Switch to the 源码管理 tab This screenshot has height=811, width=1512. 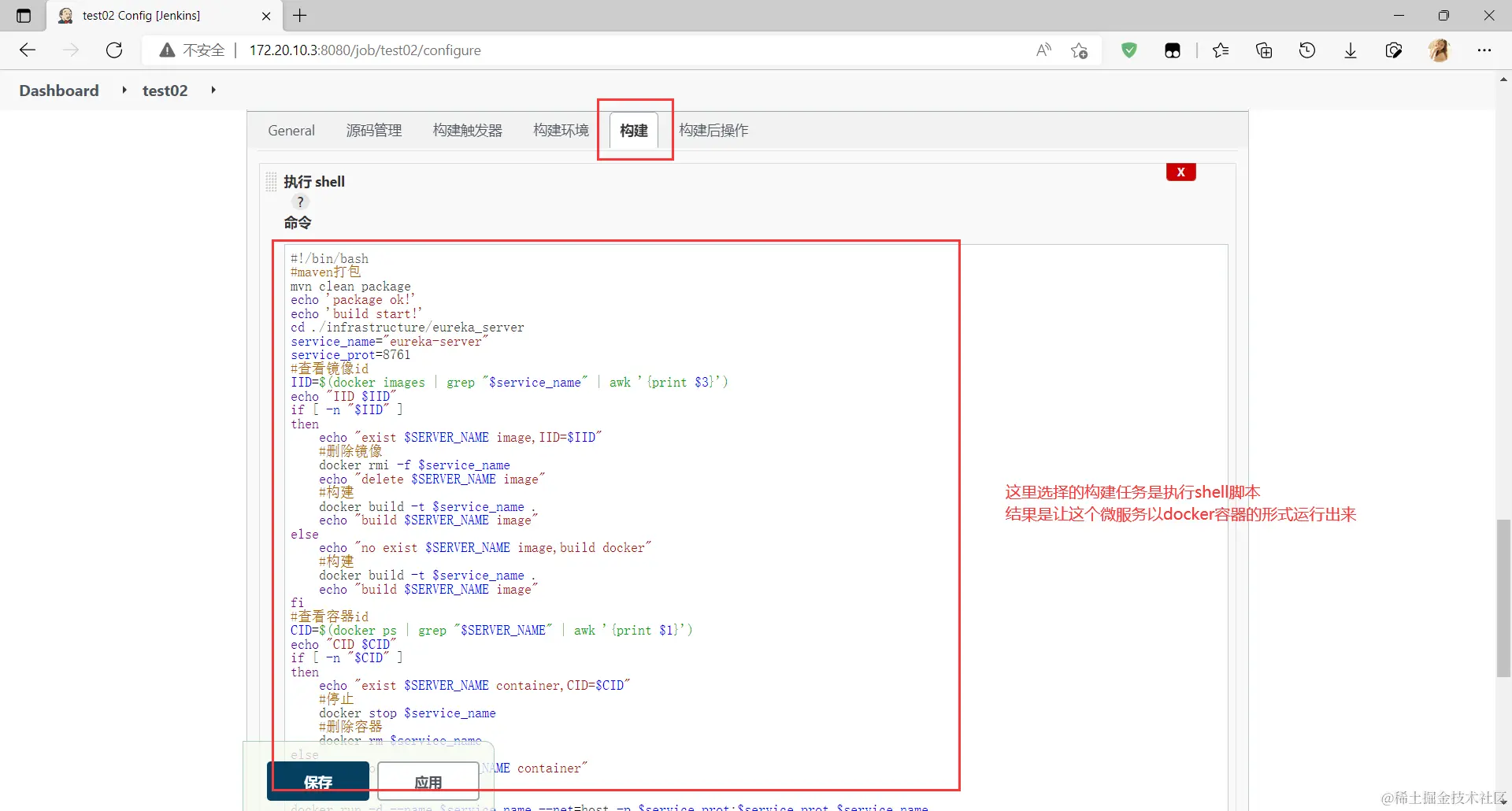pyautogui.click(x=374, y=130)
